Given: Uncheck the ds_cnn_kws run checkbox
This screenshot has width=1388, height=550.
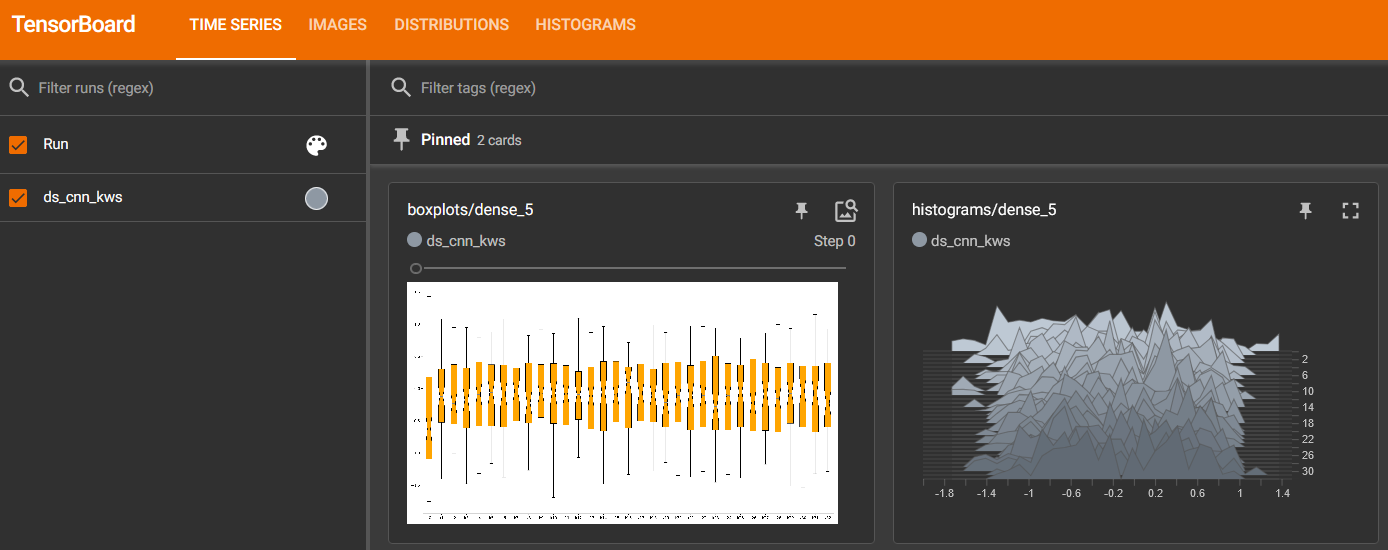Looking at the screenshot, I should [x=18, y=198].
